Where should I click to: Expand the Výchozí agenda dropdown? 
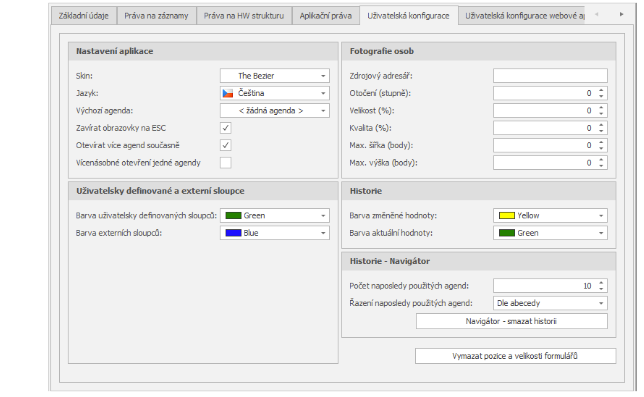point(275,110)
